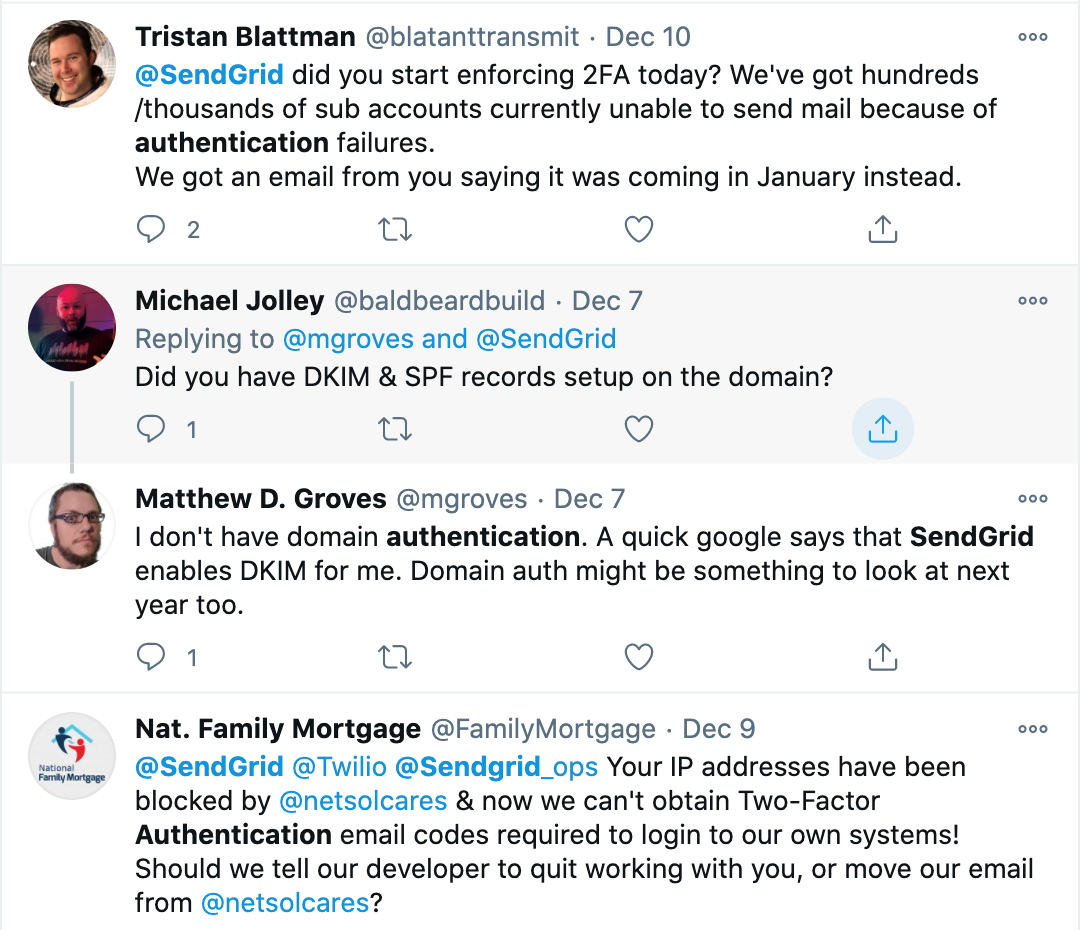
Task: Share Matthew D. Groves' tweet
Action: coord(882,657)
